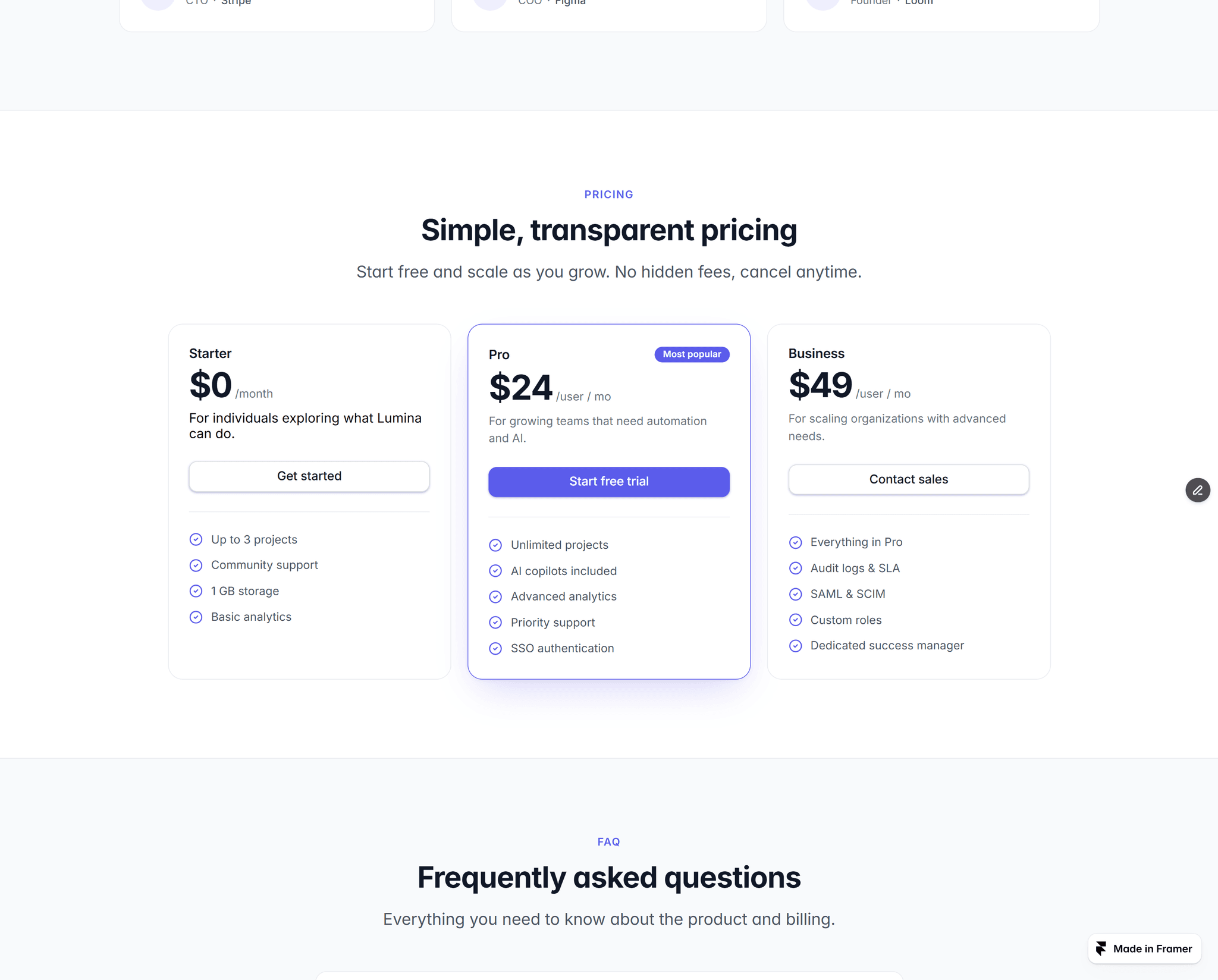Image resolution: width=1218 pixels, height=980 pixels.
Task: Click checkmark icon beside Community support
Action: tap(196, 565)
